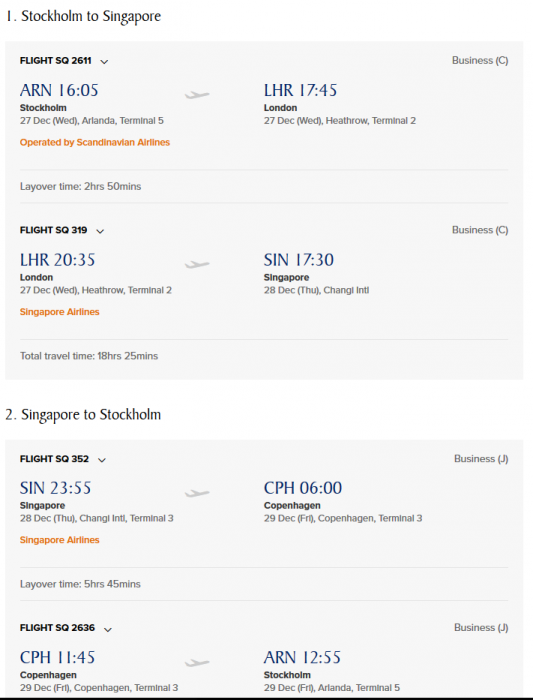Click Business (J) label for SQ 352

[481, 458]
